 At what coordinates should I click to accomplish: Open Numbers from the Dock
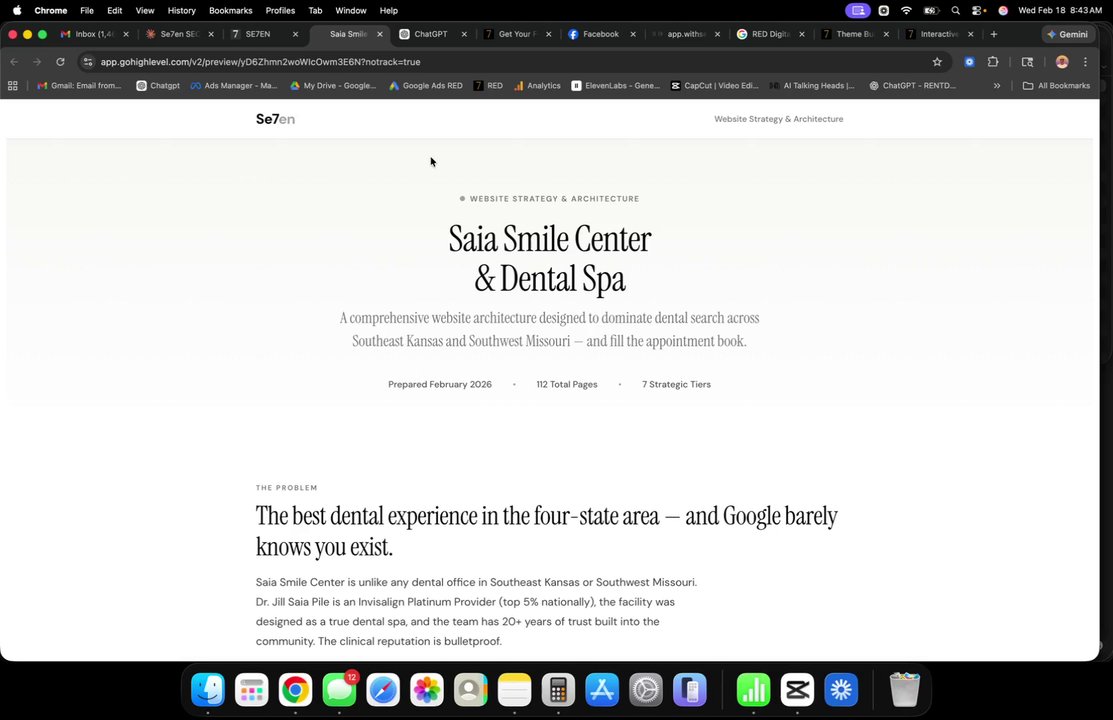754,689
